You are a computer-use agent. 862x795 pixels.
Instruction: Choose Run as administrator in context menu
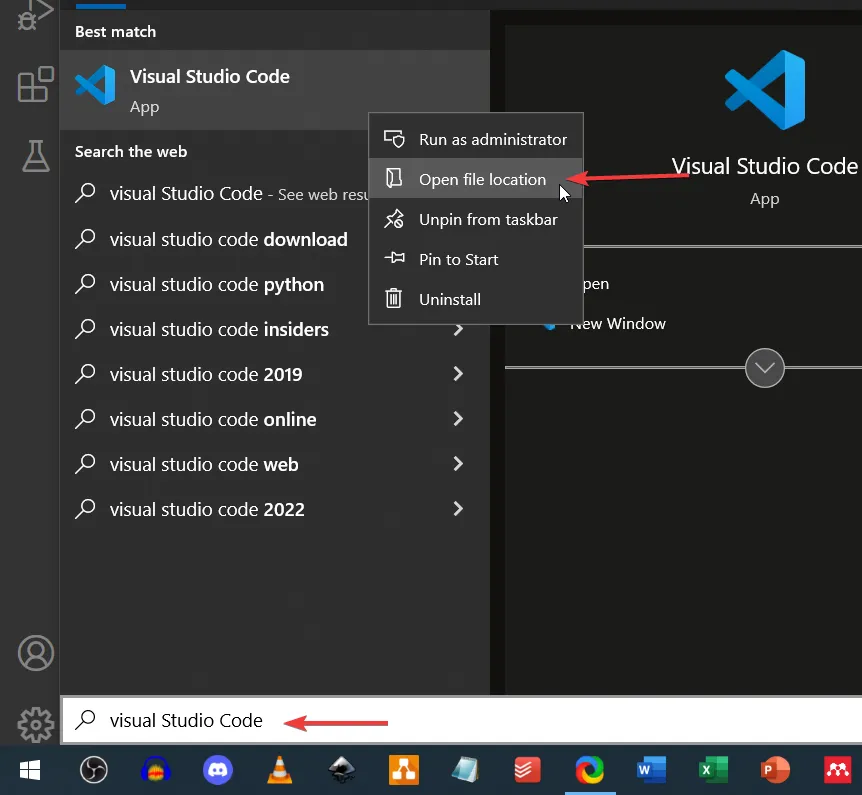(476, 139)
